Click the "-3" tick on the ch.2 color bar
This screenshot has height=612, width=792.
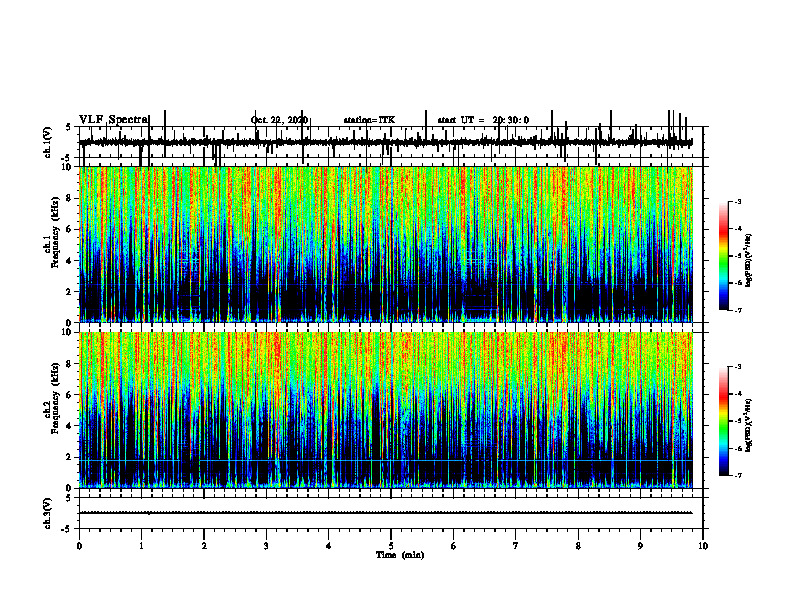pos(738,367)
